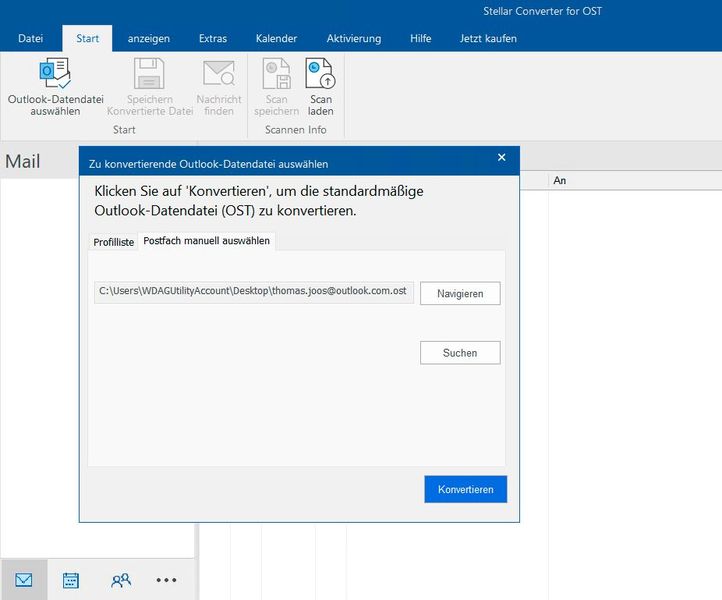
Task: Click the Outlook-Datendatei auswählen icon
Action: [x=55, y=73]
